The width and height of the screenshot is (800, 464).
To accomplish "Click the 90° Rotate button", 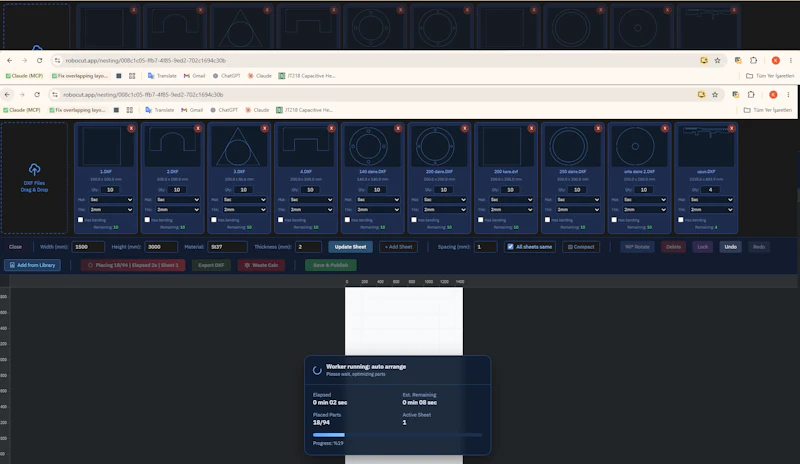I will tap(637, 247).
